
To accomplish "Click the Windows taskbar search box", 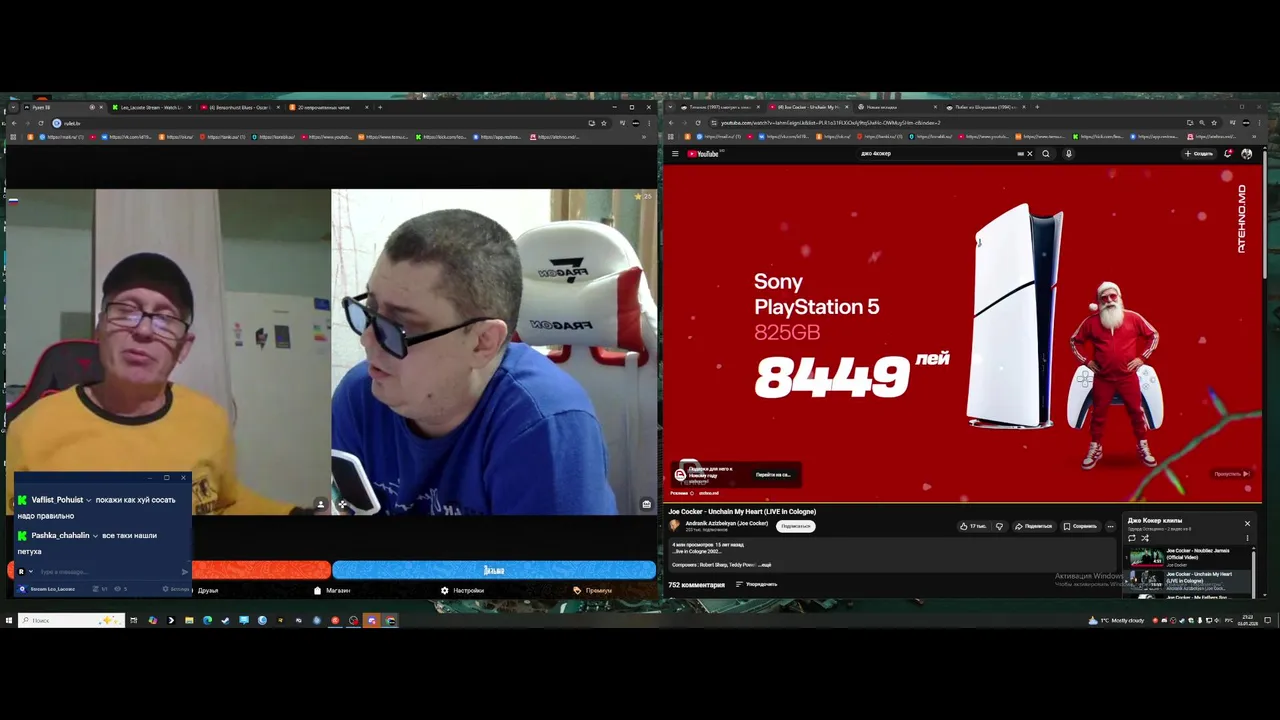I will pyautogui.click(x=71, y=620).
